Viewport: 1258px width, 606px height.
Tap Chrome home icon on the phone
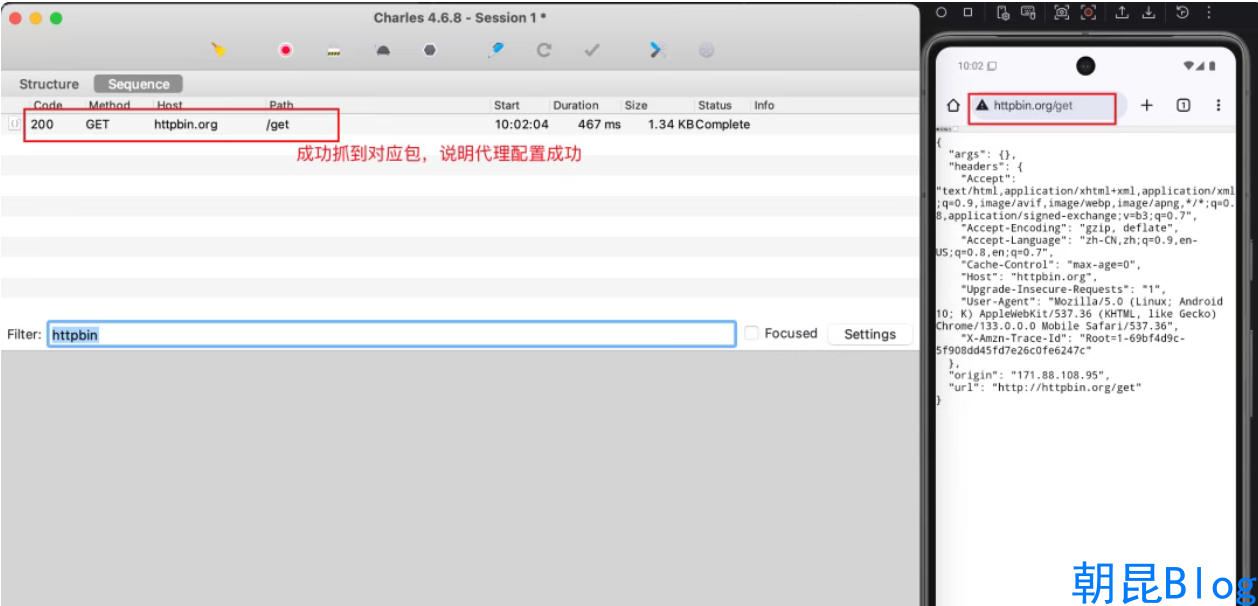953,105
